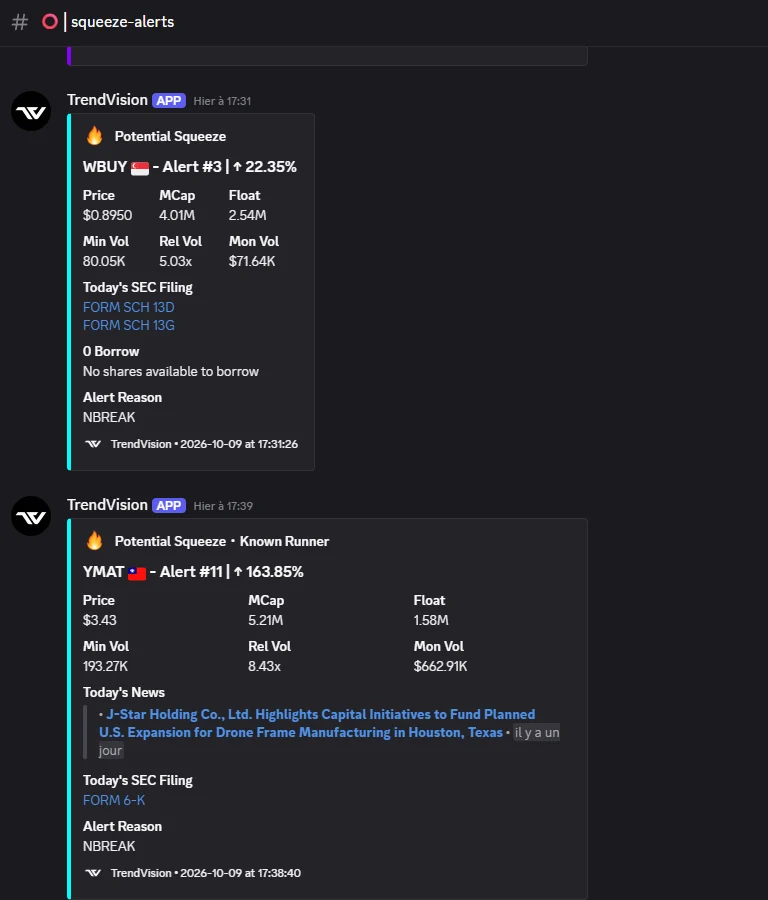
Task: Open the FORM SCH 13G filing link
Action: click(x=129, y=325)
